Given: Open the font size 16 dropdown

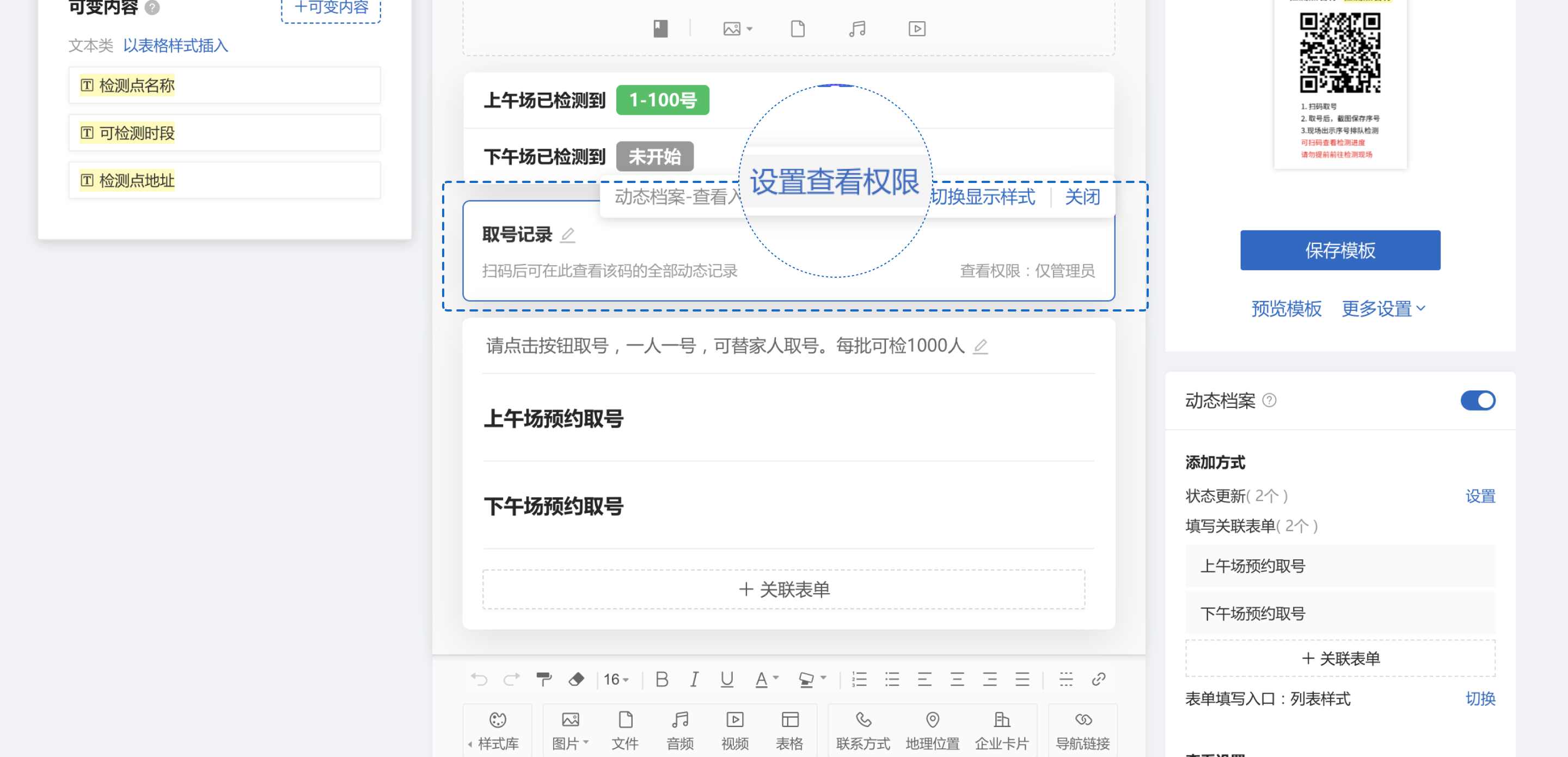Looking at the screenshot, I should coord(616,679).
